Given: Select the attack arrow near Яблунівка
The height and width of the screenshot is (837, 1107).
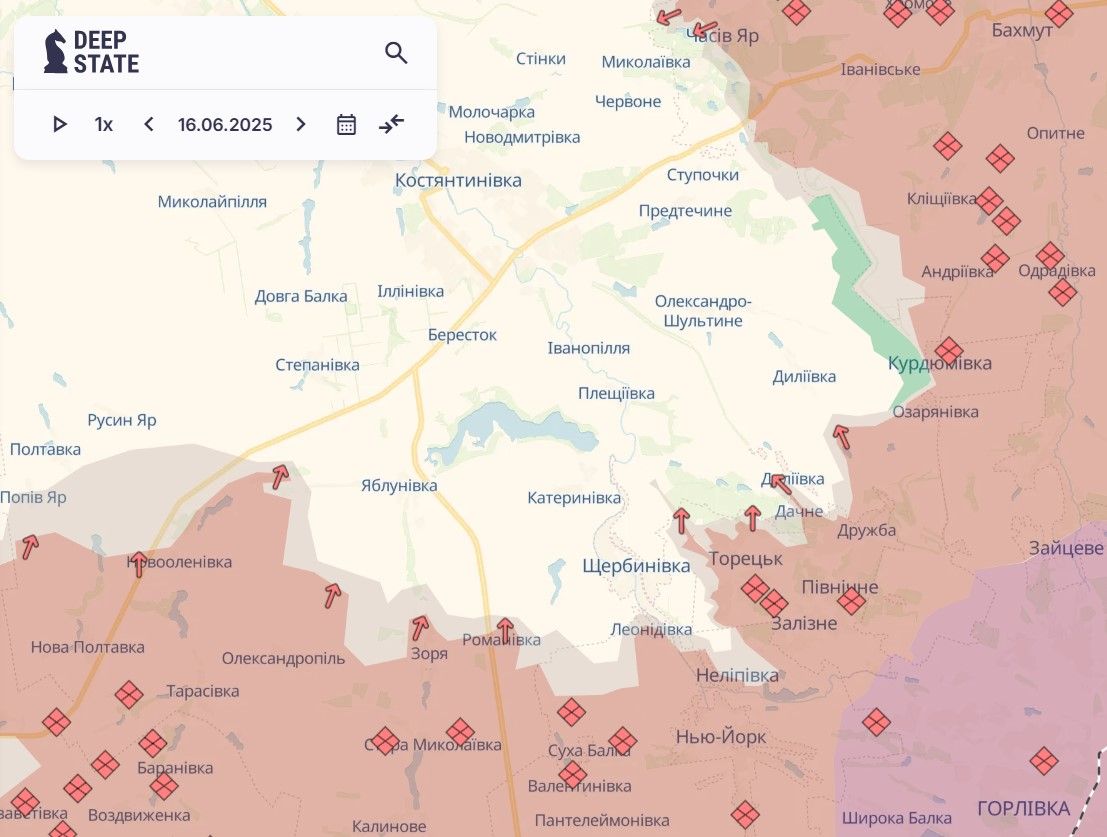Looking at the screenshot, I should point(280,477).
